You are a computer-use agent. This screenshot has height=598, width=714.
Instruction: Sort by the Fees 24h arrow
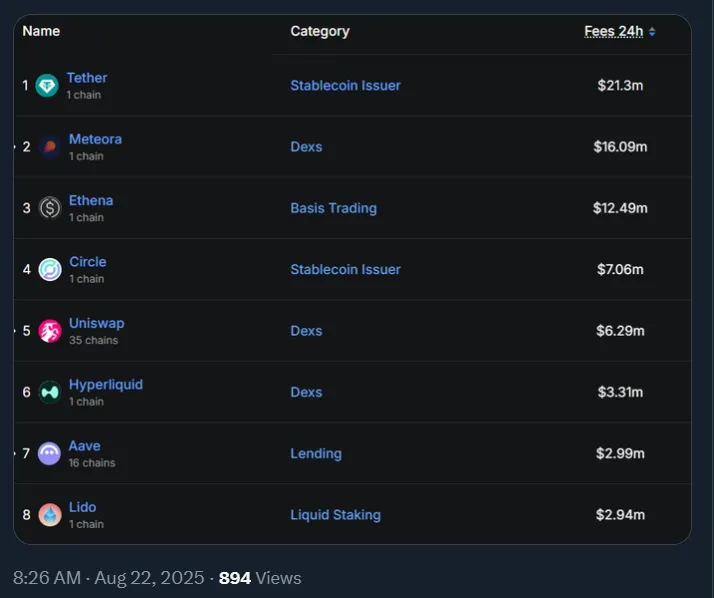tap(652, 32)
